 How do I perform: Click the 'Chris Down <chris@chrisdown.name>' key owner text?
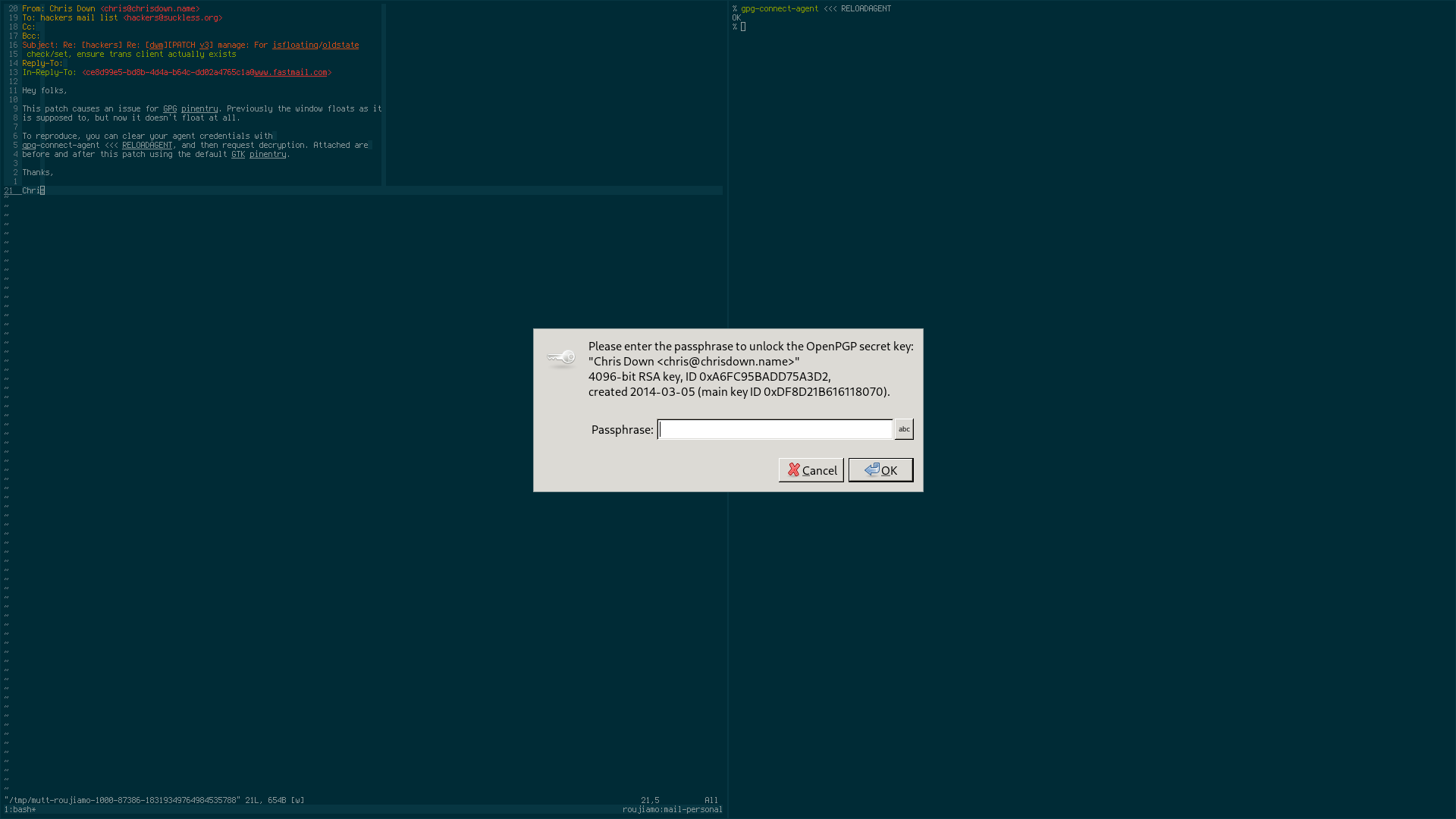[x=694, y=362]
